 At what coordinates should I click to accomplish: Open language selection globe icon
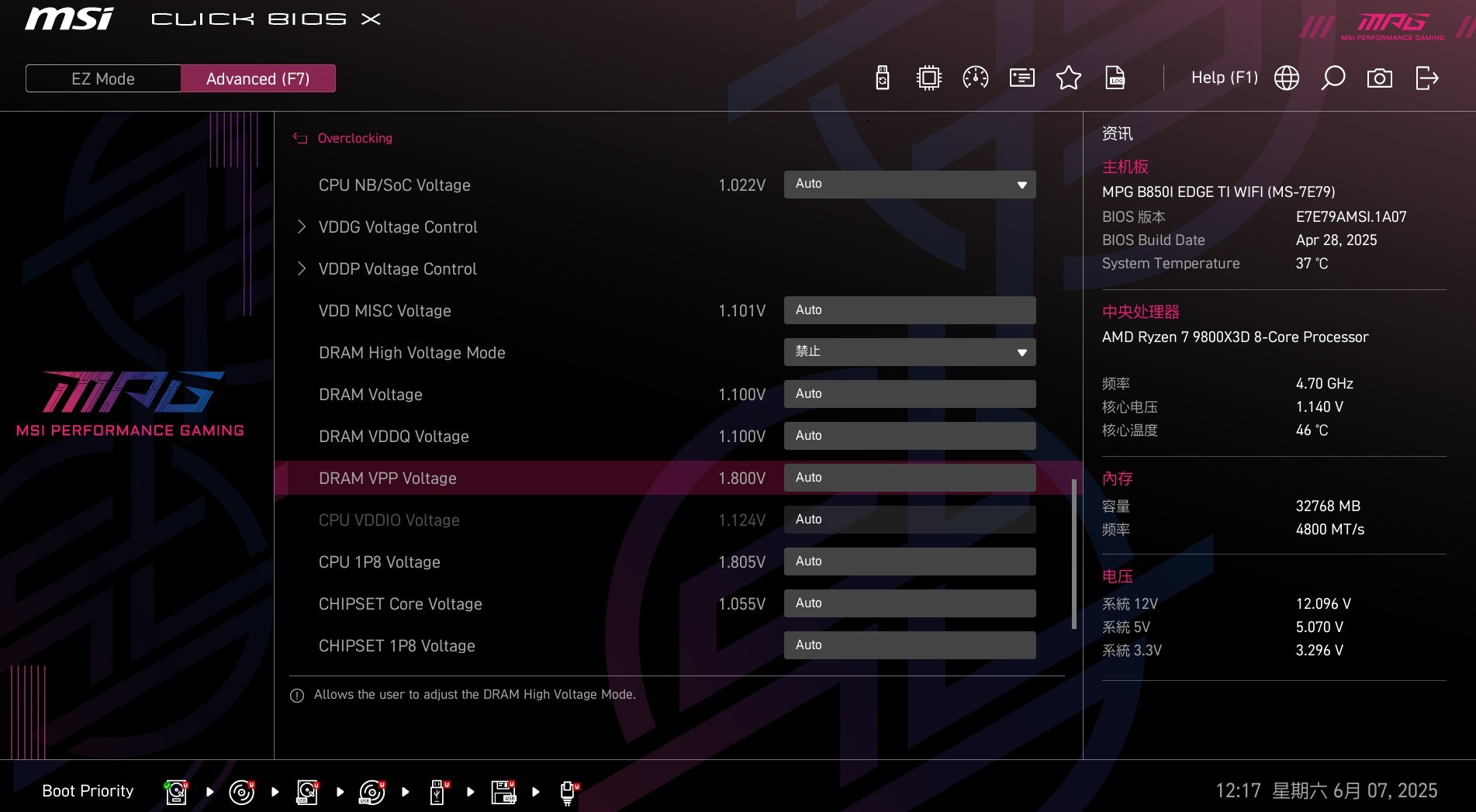(1287, 78)
